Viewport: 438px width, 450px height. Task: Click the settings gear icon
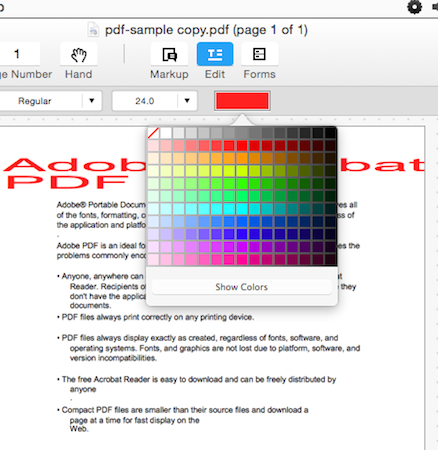point(414,7)
